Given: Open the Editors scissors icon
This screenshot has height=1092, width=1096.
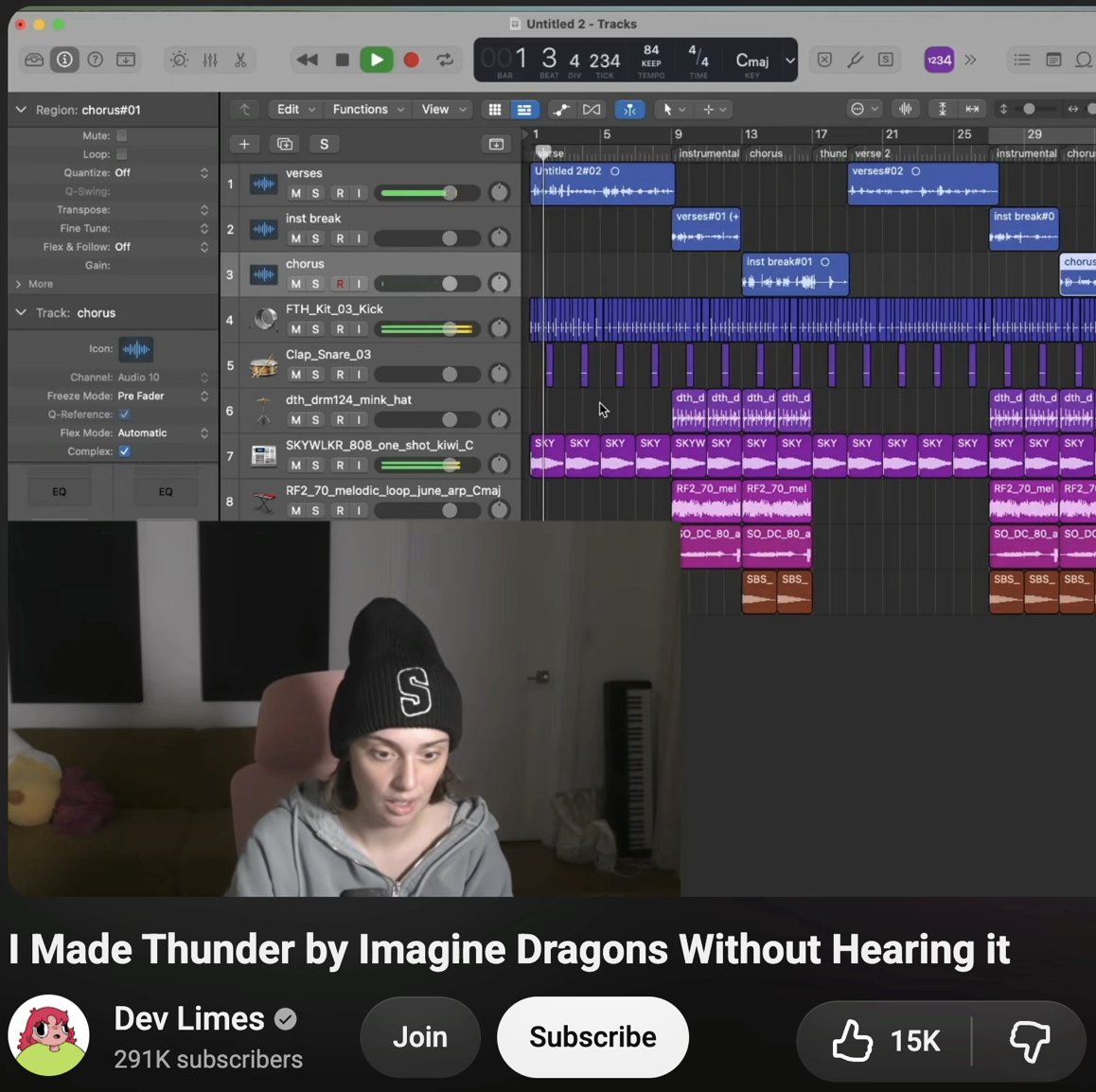Looking at the screenshot, I should (x=240, y=60).
